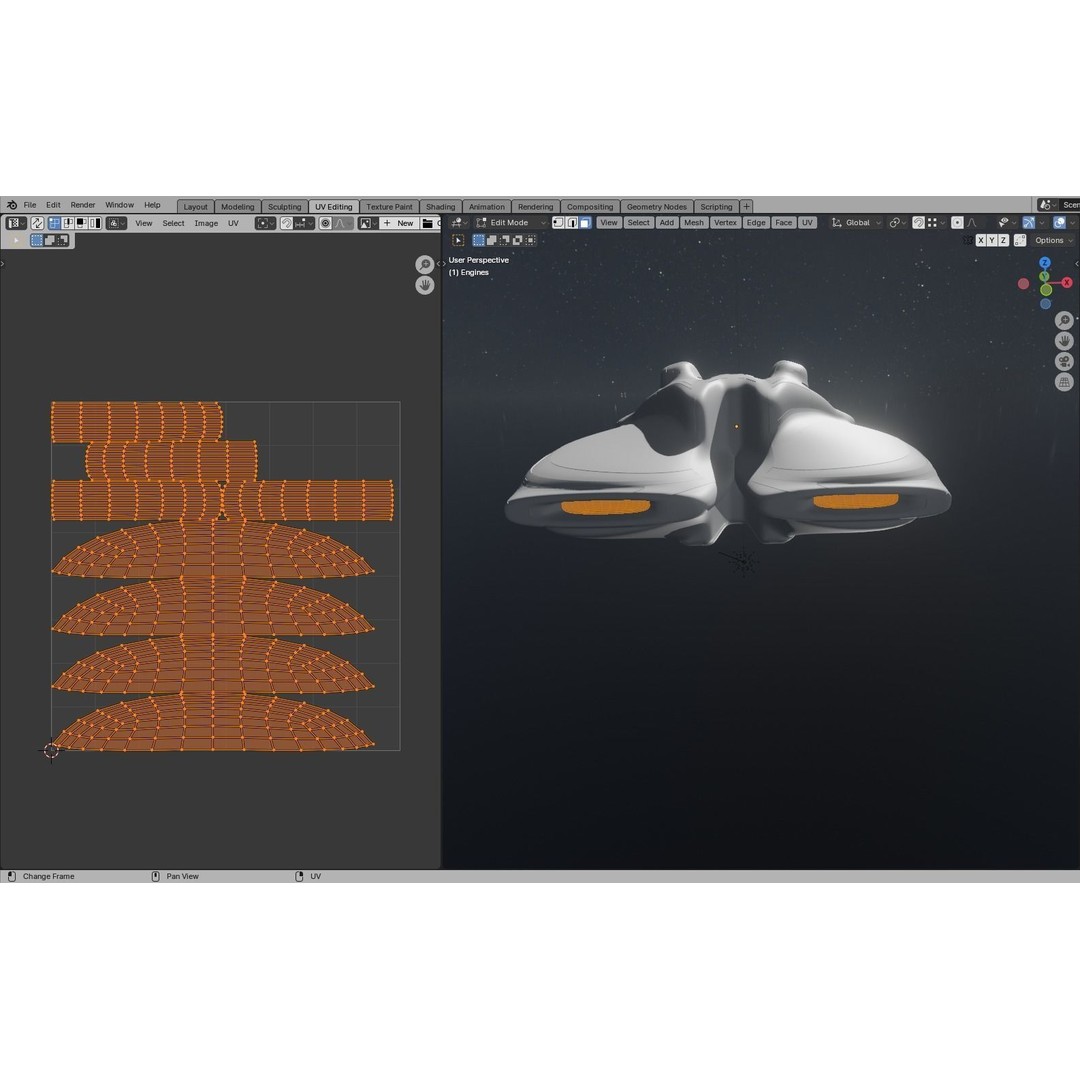Select UV vertex selection mode
Image resolution: width=1080 pixels, height=1080 pixels.
point(54,223)
